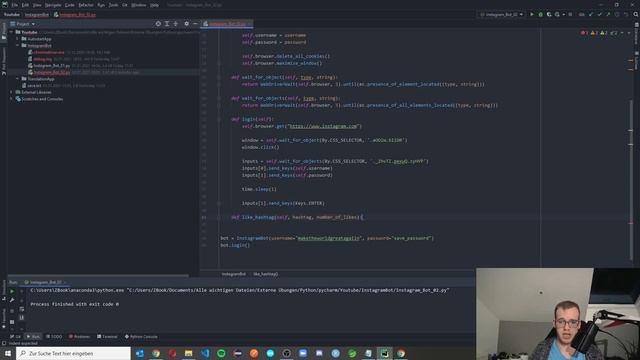Open the Windows Start menu
The width and height of the screenshot is (640, 360).
[x=8, y=353]
